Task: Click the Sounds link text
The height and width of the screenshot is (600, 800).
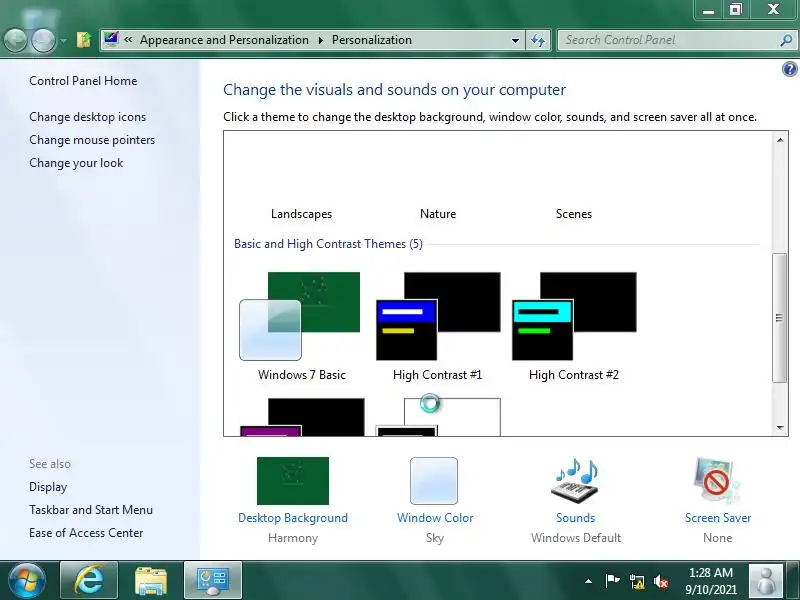Action: (x=576, y=518)
